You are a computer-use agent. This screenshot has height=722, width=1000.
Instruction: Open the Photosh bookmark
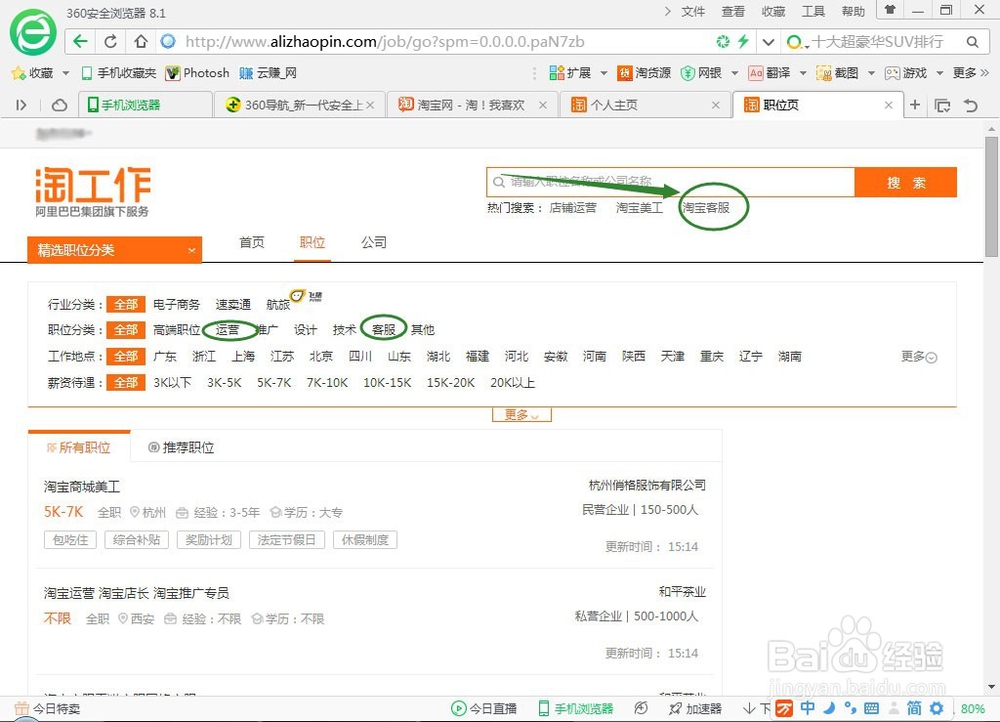click(x=197, y=73)
